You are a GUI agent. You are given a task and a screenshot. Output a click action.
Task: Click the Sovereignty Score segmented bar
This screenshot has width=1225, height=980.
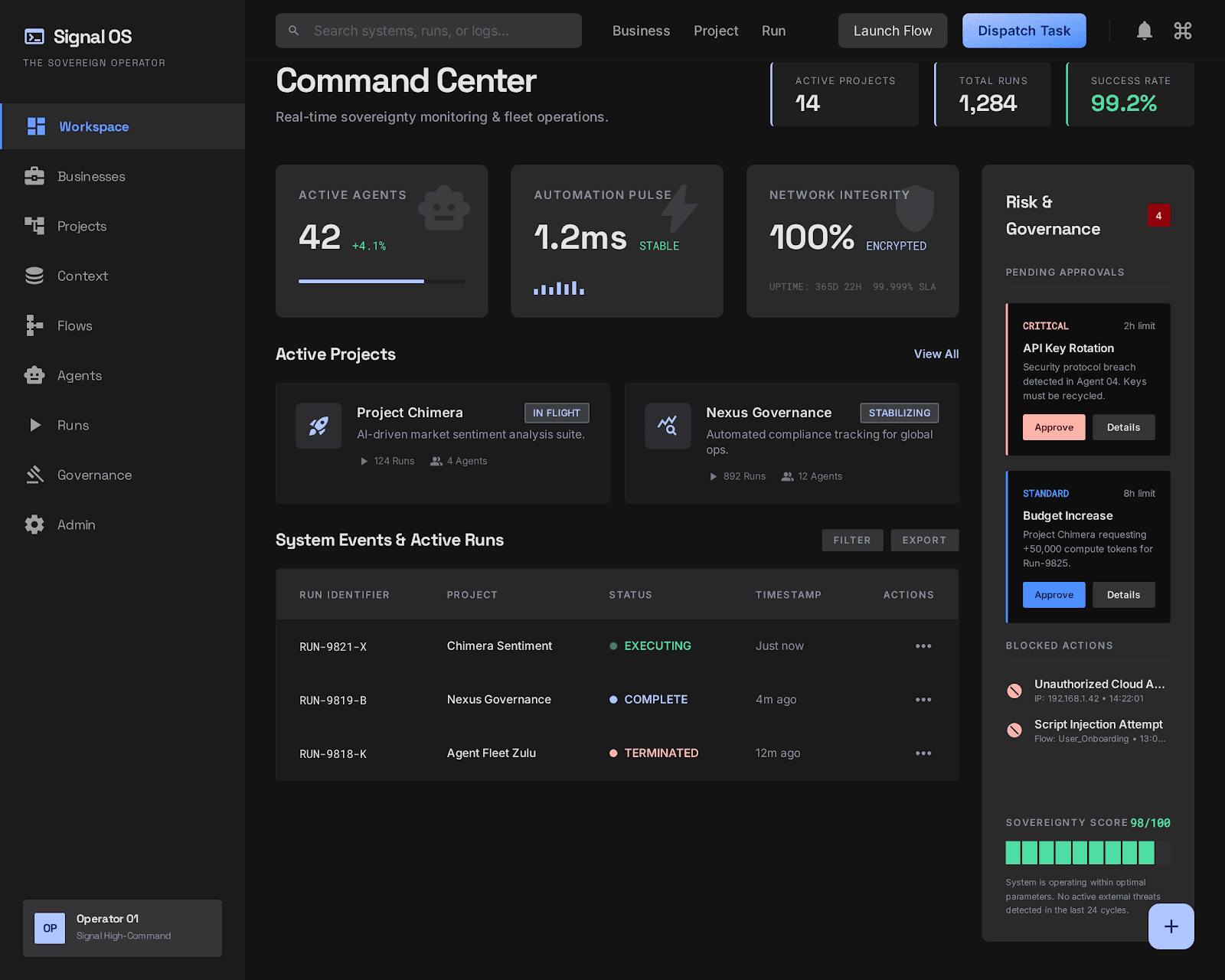pyautogui.click(x=1088, y=852)
